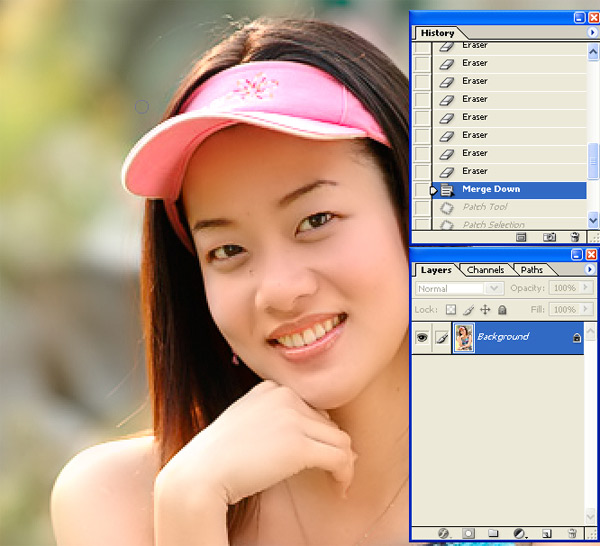This screenshot has height=546, width=600.
Task: Lock transparent pixels
Action: [451, 310]
